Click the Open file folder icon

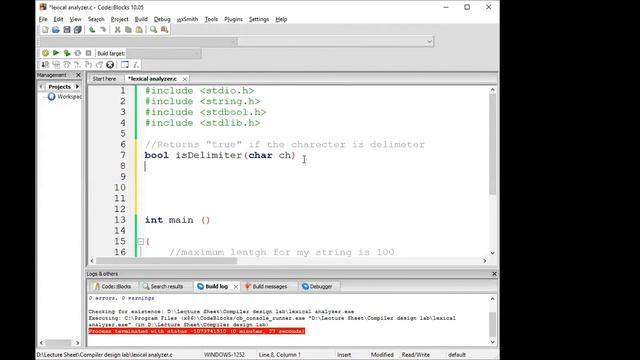[56, 30]
